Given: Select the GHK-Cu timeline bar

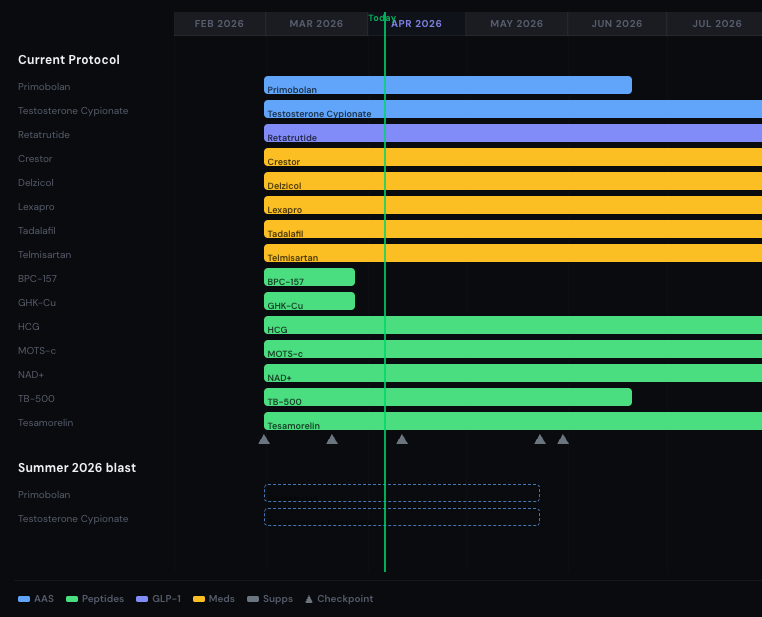Looking at the screenshot, I should 309,301.
